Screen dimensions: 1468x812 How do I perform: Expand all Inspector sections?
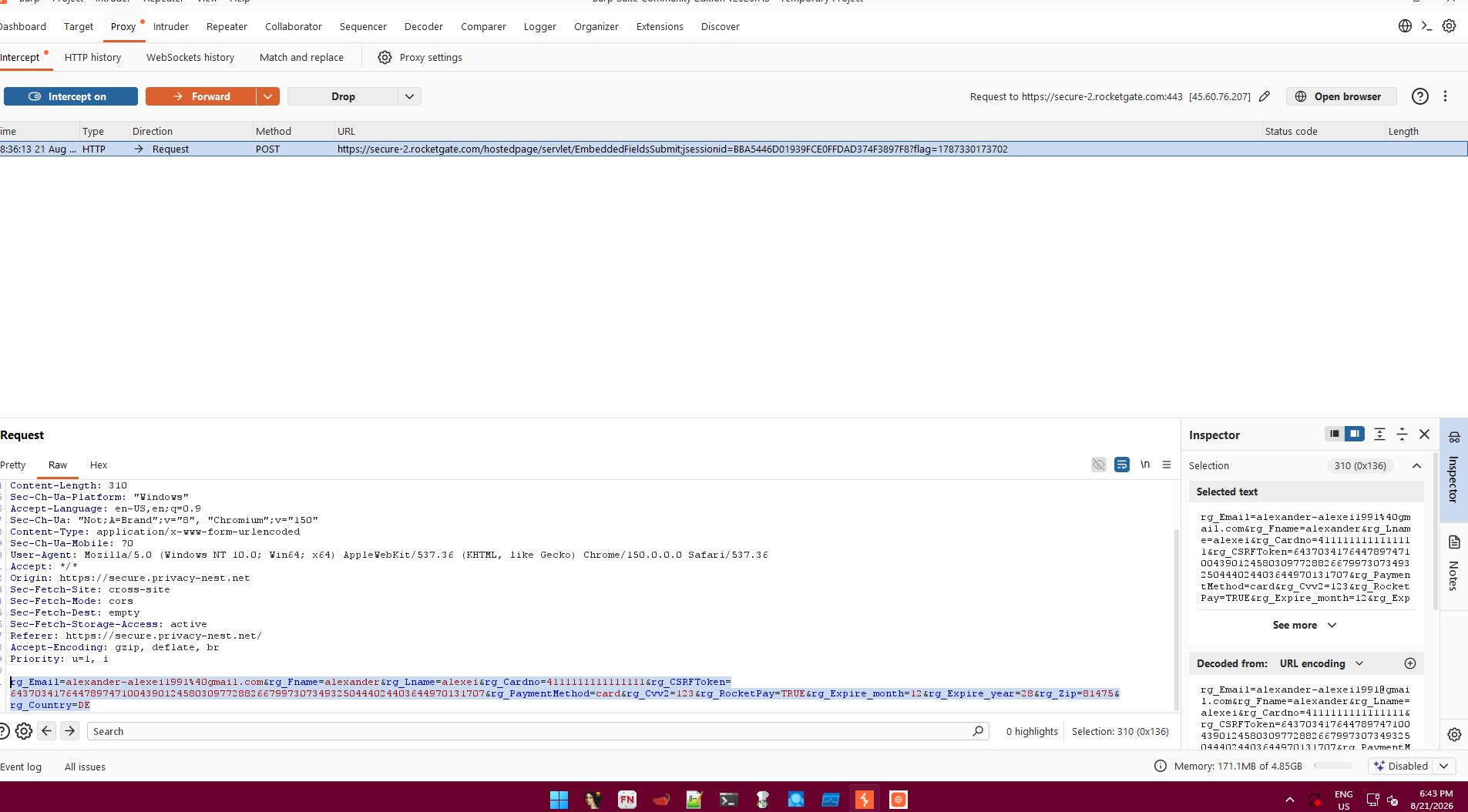1379,435
